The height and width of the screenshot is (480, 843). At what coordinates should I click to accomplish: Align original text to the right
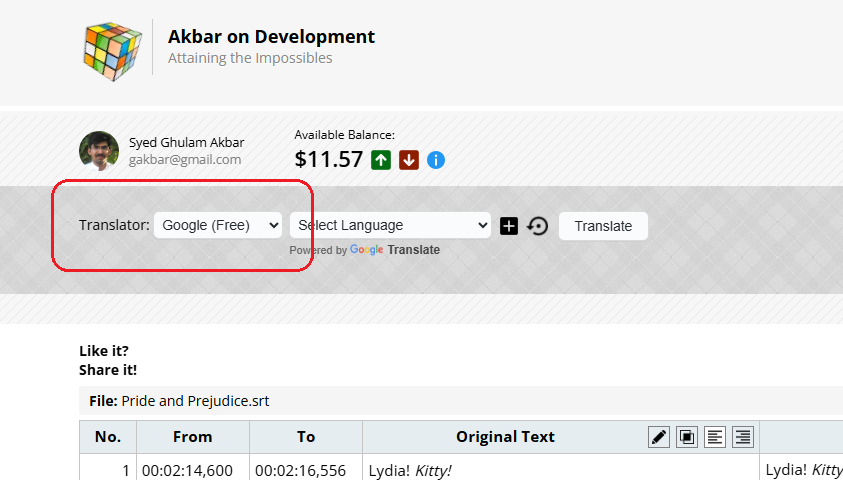coord(742,436)
